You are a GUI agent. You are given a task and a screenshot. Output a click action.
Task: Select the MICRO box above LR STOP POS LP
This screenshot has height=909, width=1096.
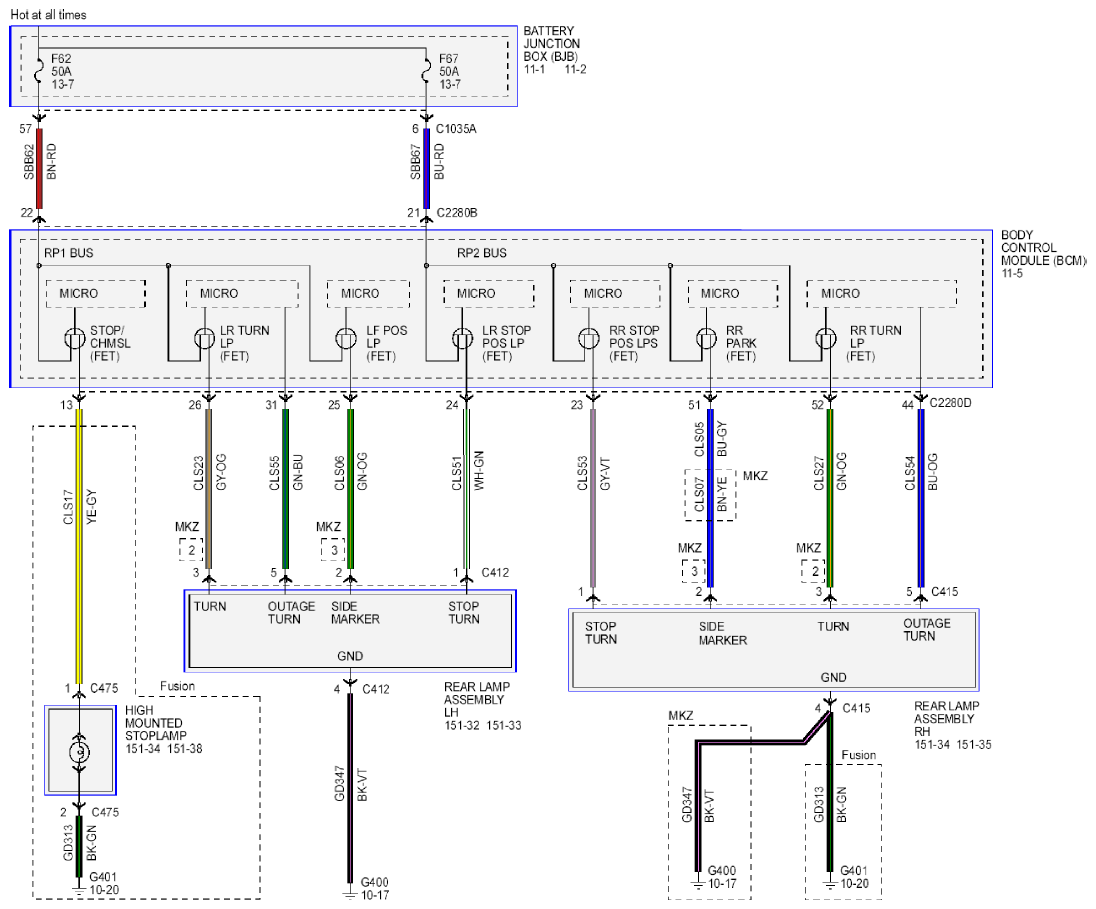(489, 294)
